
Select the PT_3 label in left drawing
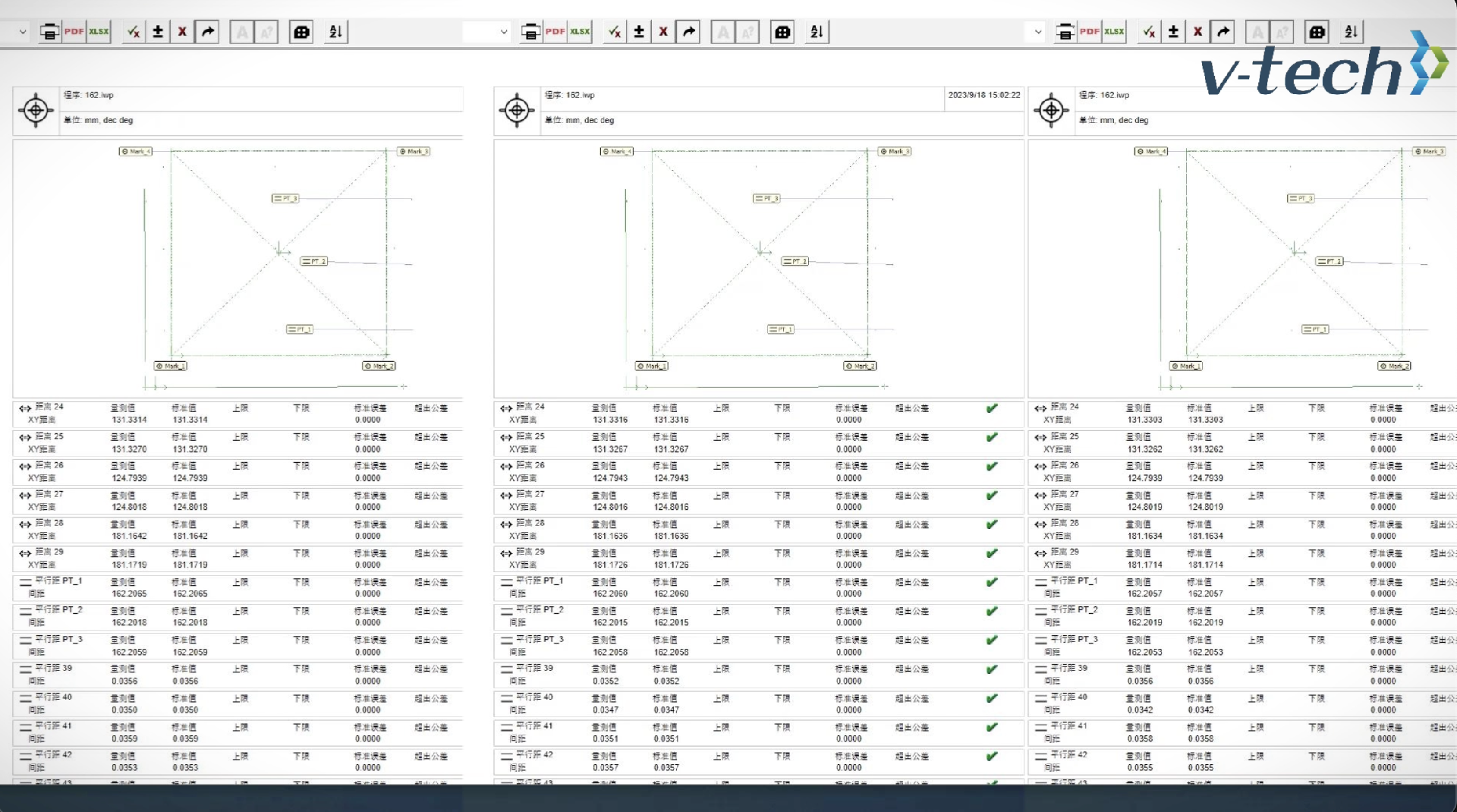point(285,198)
